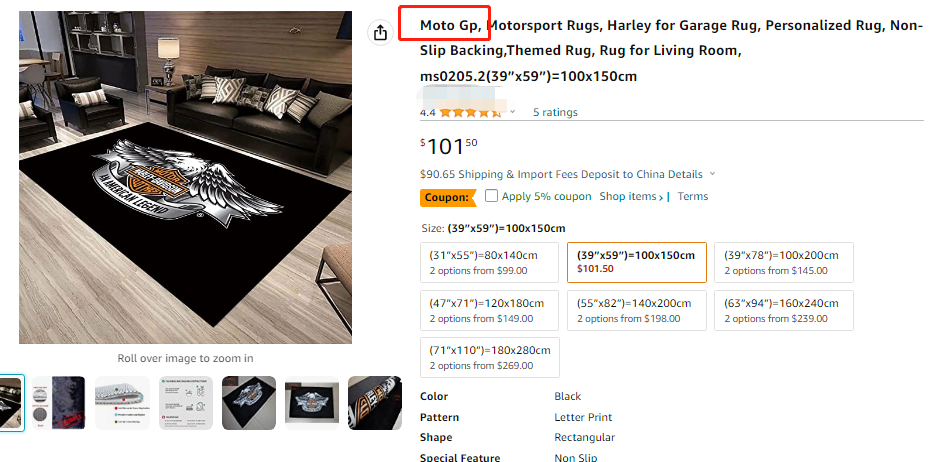Enable the Apply 5% coupon checkbox

pyautogui.click(x=491, y=196)
